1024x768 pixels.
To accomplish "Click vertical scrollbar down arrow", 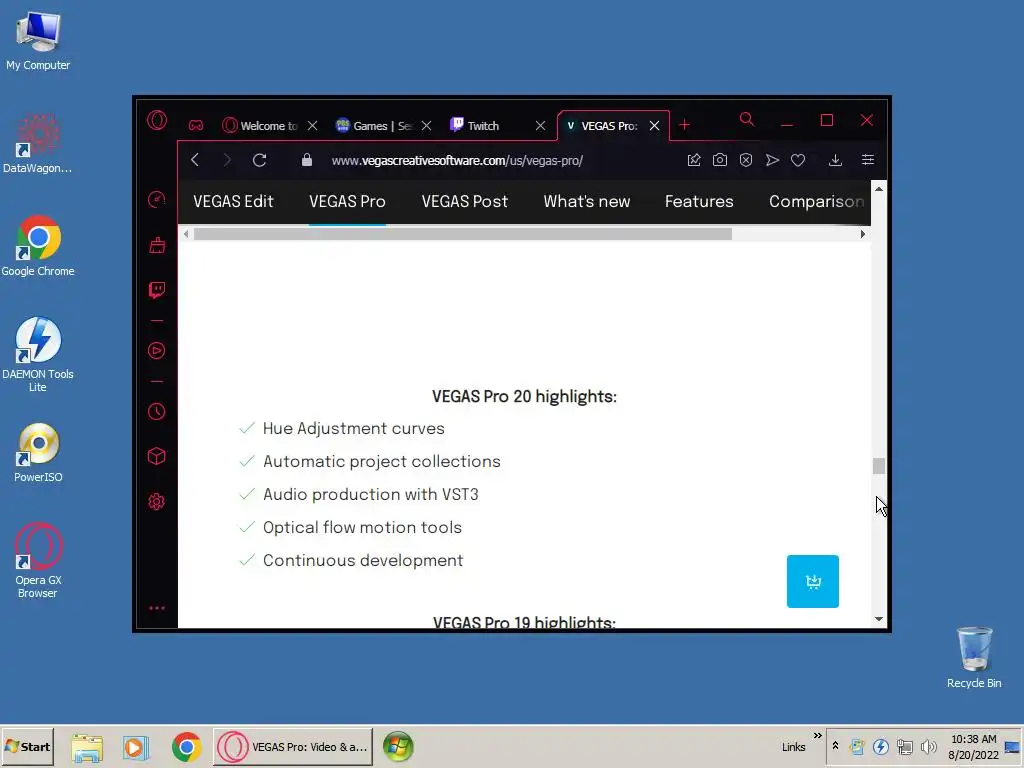I will [x=879, y=618].
